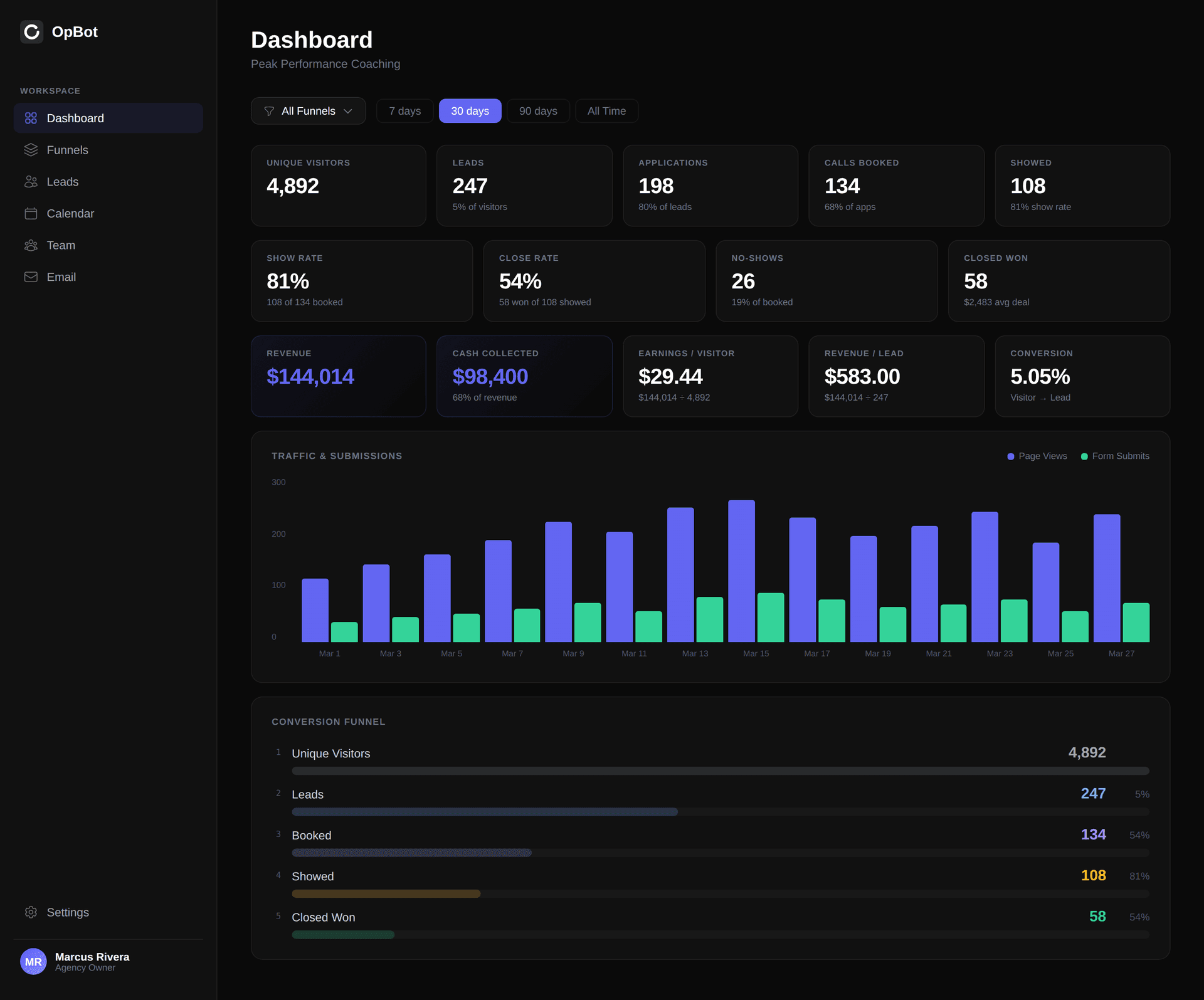This screenshot has width=1204, height=1000.
Task: Open the Settings gear icon
Action: pos(31,912)
